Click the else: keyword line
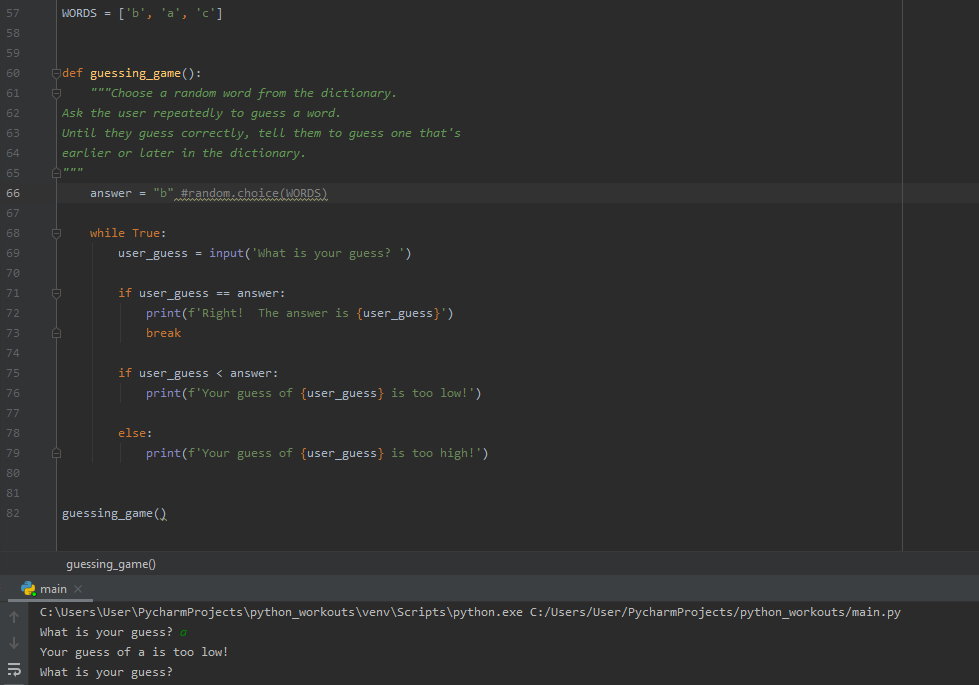This screenshot has width=979, height=685. (x=135, y=433)
